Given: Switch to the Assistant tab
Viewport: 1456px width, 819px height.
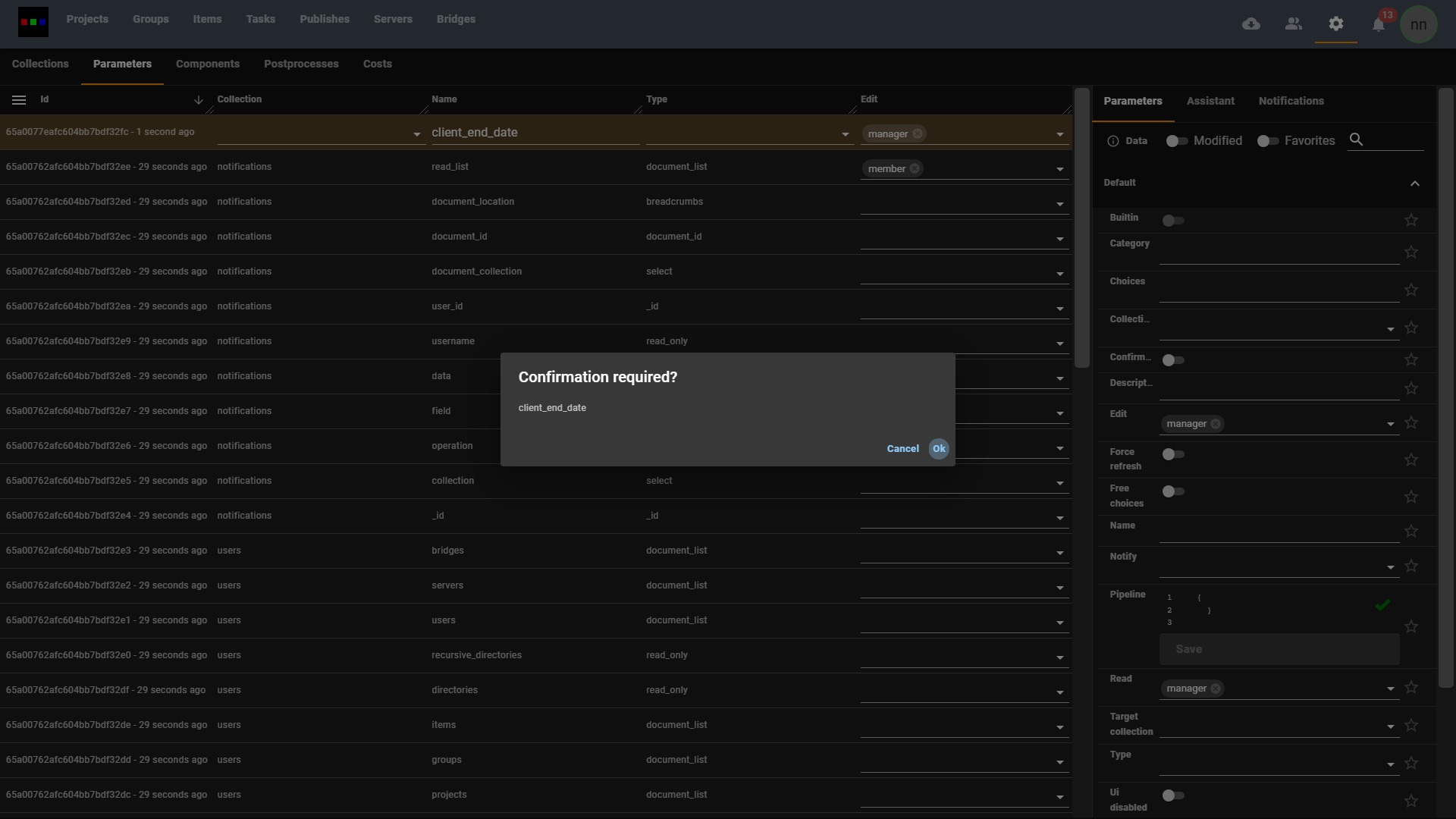Looking at the screenshot, I should 1210,101.
